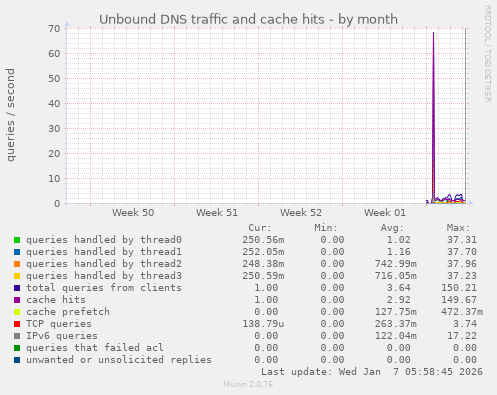The image size is (497, 395).
Task: Click the magenta cache hits swatch
Action: click(x=17, y=300)
